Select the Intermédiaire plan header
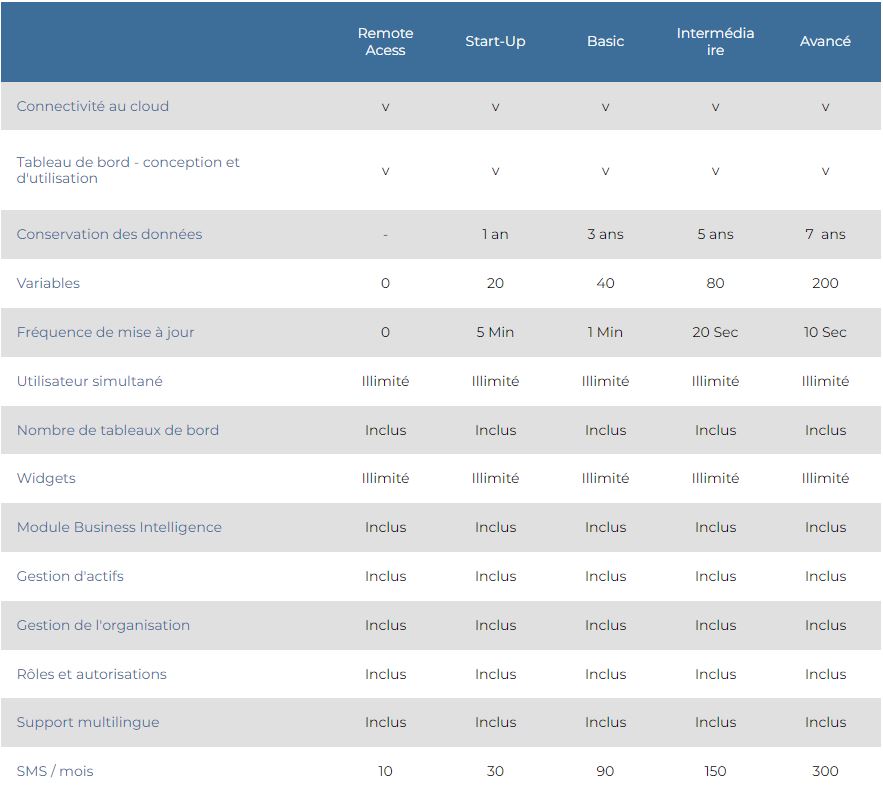This screenshot has height=810, width=883. [x=715, y=42]
